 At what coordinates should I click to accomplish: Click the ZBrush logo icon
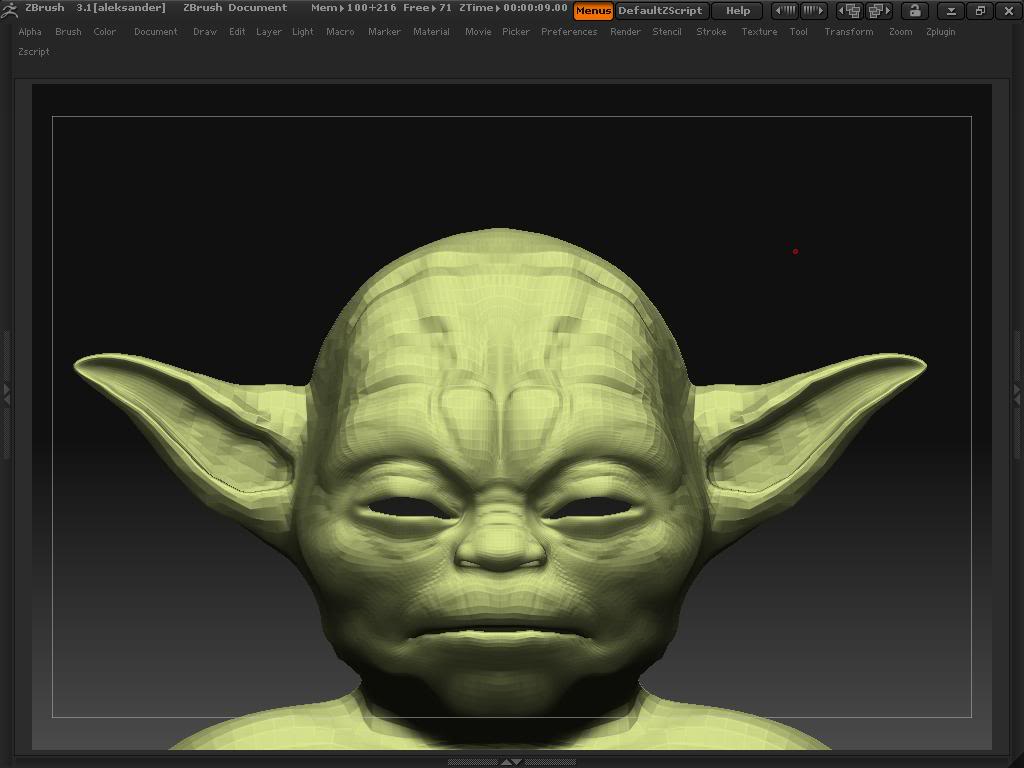(x=9, y=10)
